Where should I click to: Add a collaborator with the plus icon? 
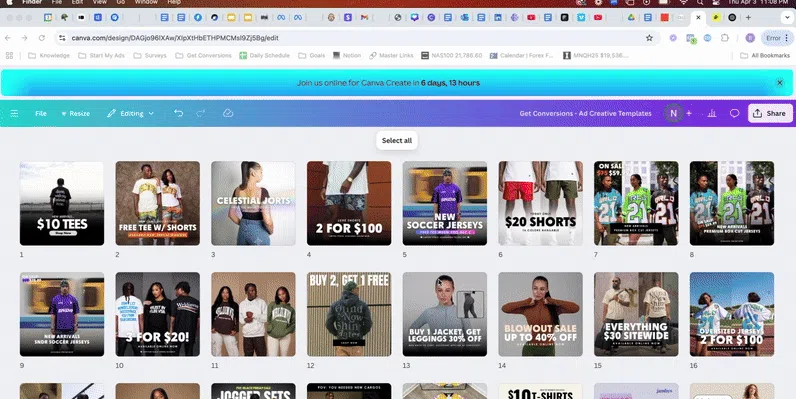(689, 113)
